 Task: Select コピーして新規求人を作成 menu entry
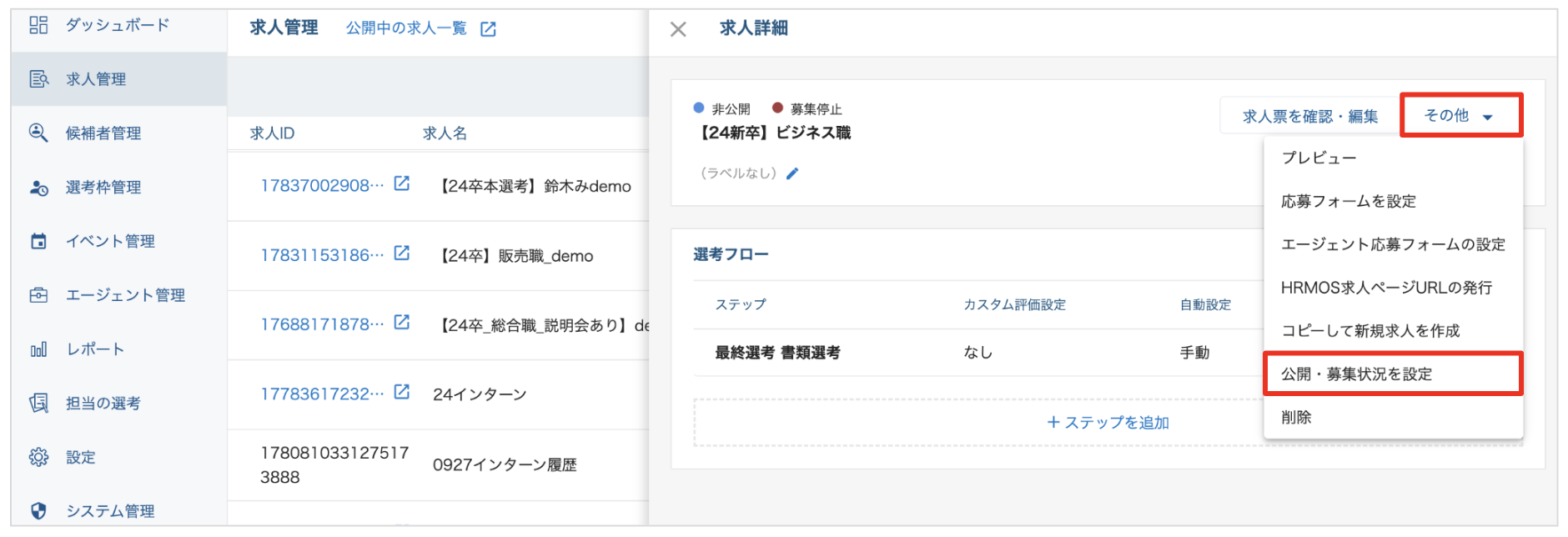coord(1370,331)
